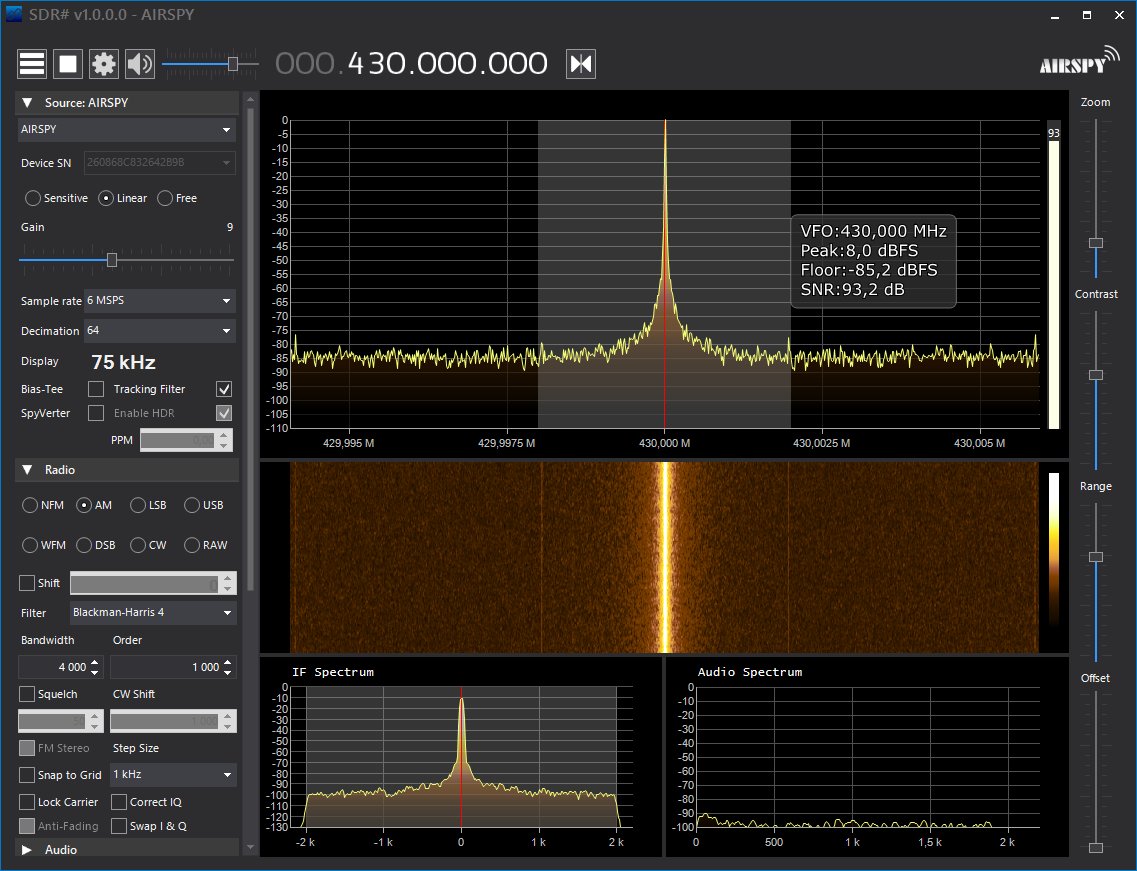This screenshot has height=871, width=1137.
Task: Adjust the Offset slider
Action: [1096, 848]
